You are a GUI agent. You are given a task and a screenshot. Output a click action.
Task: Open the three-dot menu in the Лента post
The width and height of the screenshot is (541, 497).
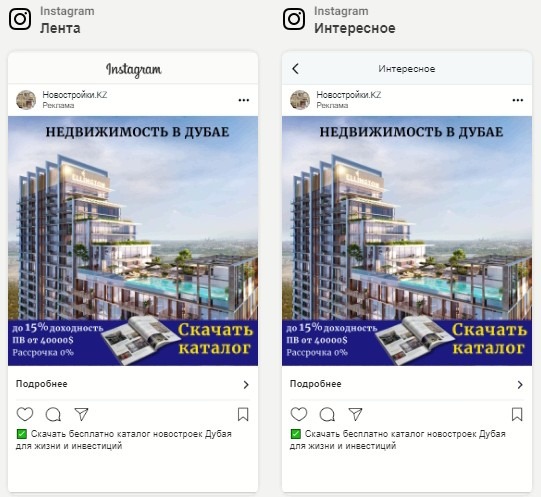[x=244, y=100]
